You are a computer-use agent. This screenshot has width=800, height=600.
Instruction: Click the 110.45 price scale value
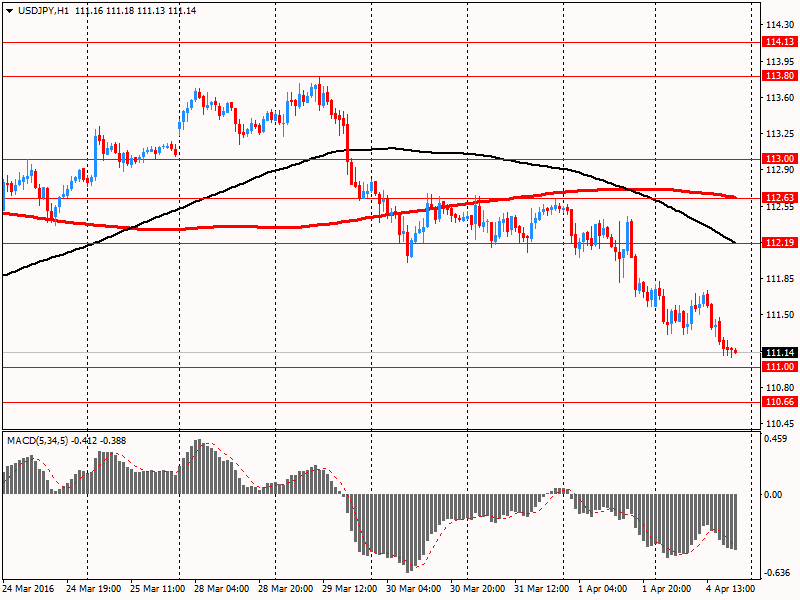[780, 424]
